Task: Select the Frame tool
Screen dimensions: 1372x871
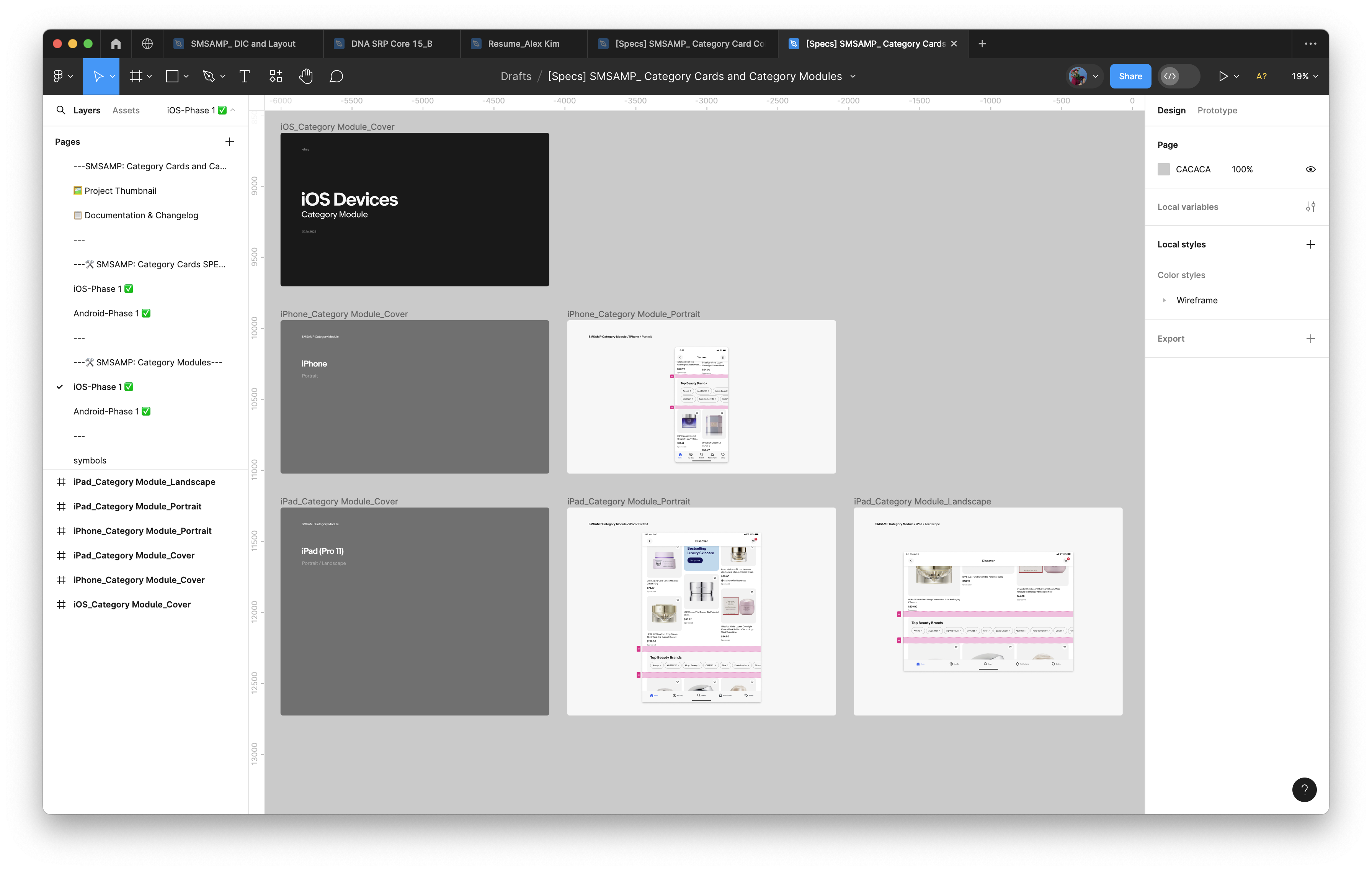Action: (x=136, y=76)
